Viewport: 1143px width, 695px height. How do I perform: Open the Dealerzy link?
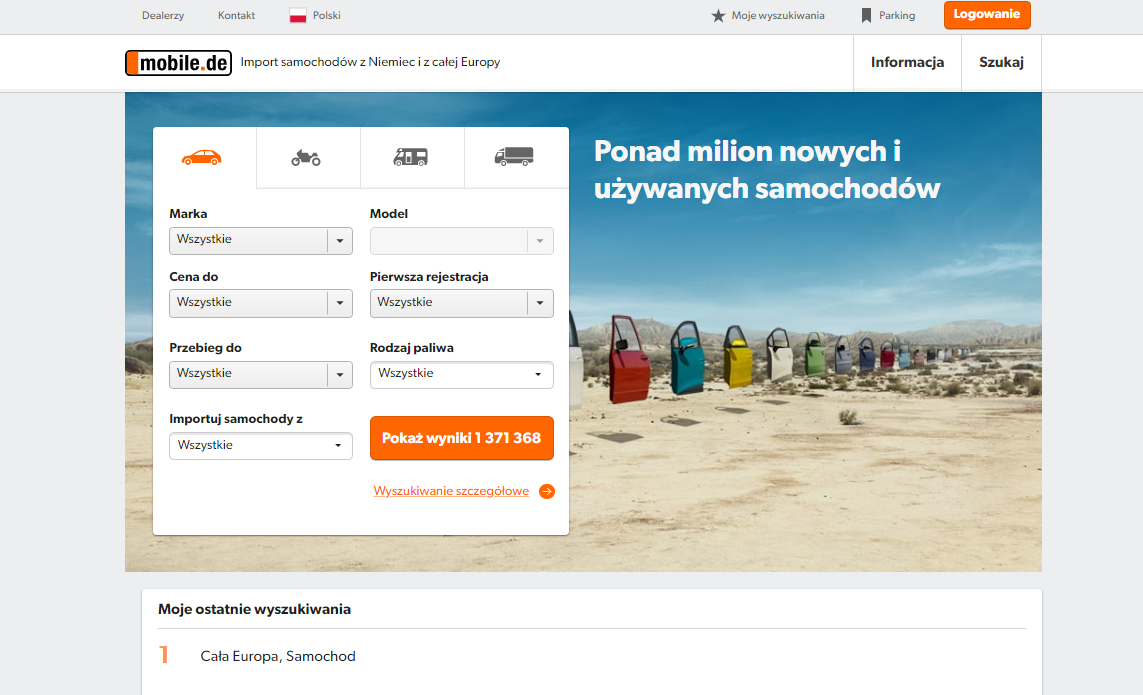tap(163, 15)
